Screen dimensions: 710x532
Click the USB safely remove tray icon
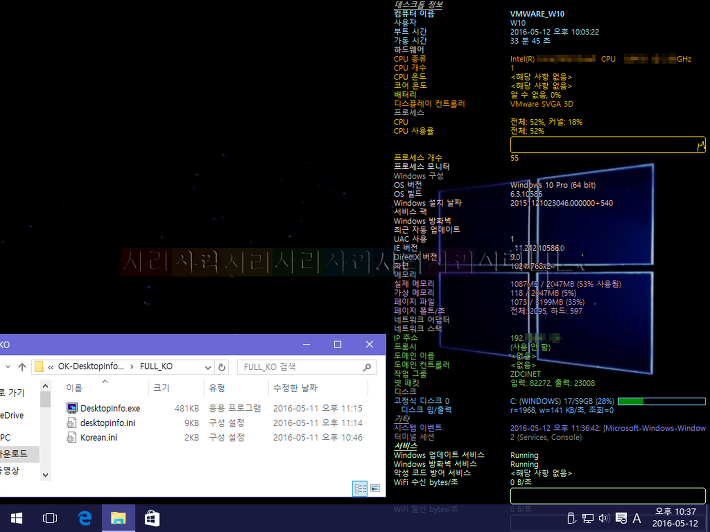pos(571,518)
